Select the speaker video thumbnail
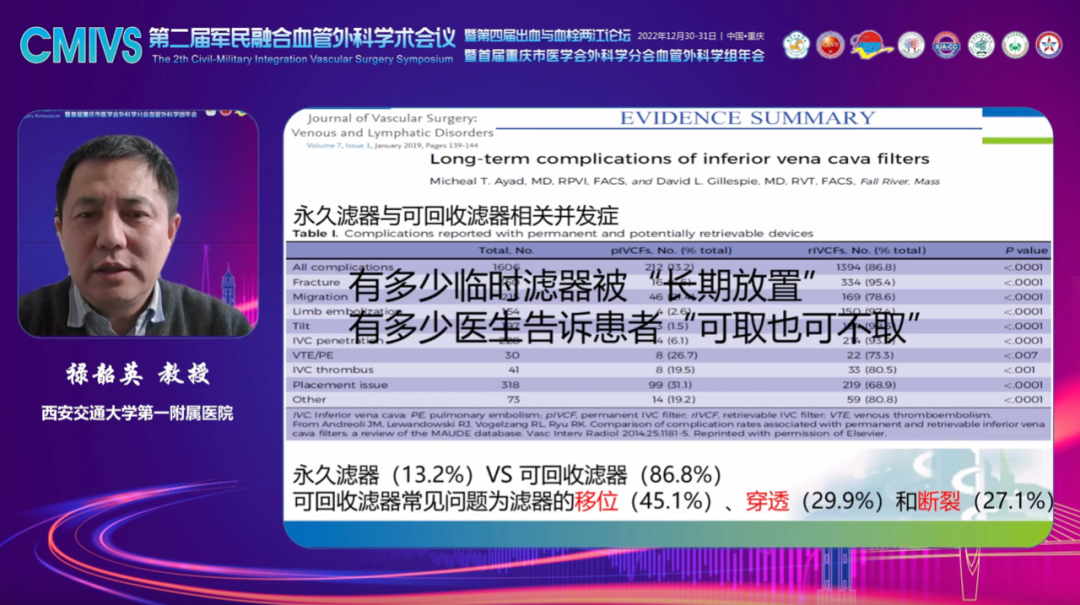 138,223
